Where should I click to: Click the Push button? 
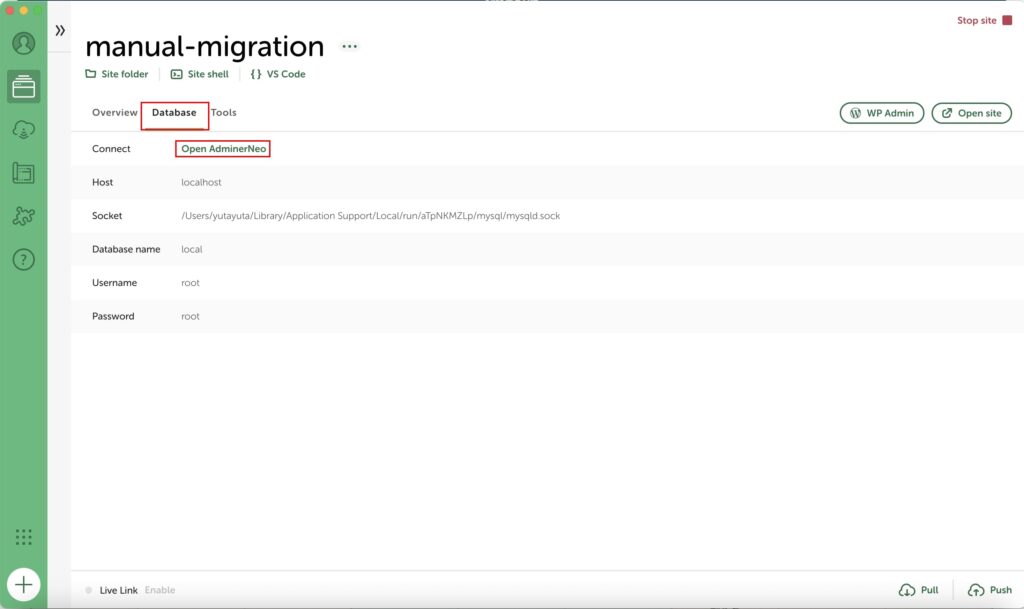coord(990,590)
